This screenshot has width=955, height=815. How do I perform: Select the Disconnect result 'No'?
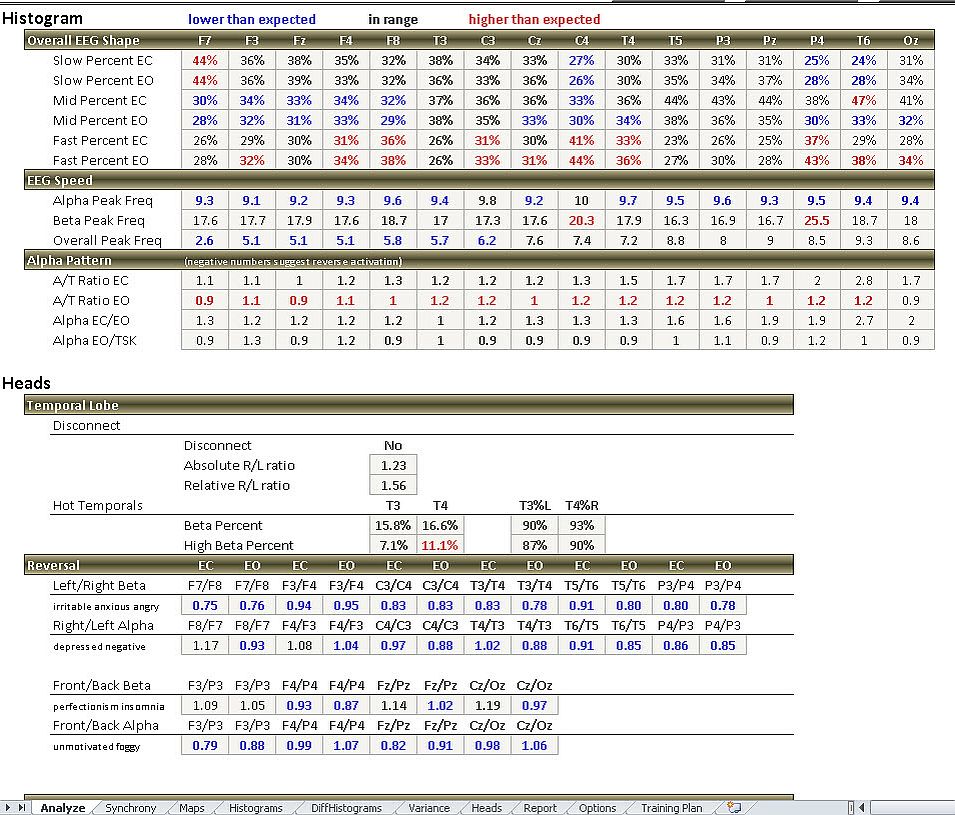pyautogui.click(x=393, y=446)
